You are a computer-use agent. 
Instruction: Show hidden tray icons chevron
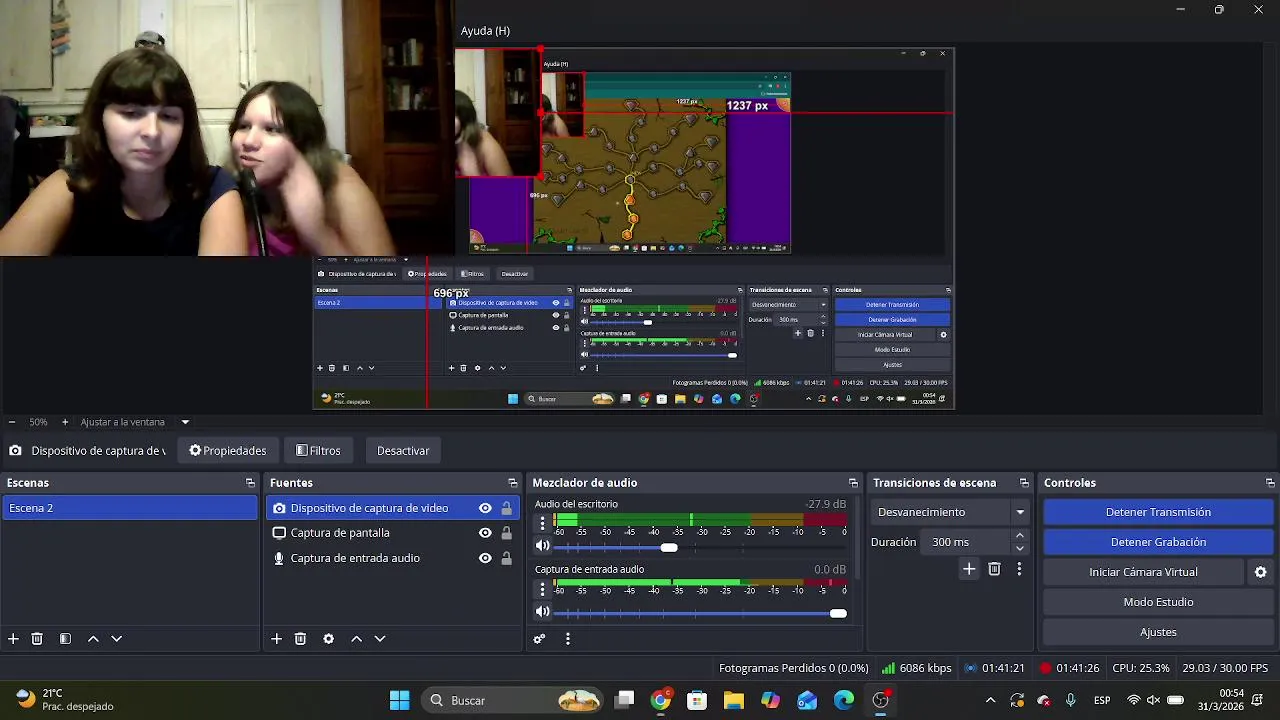[x=990, y=700]
